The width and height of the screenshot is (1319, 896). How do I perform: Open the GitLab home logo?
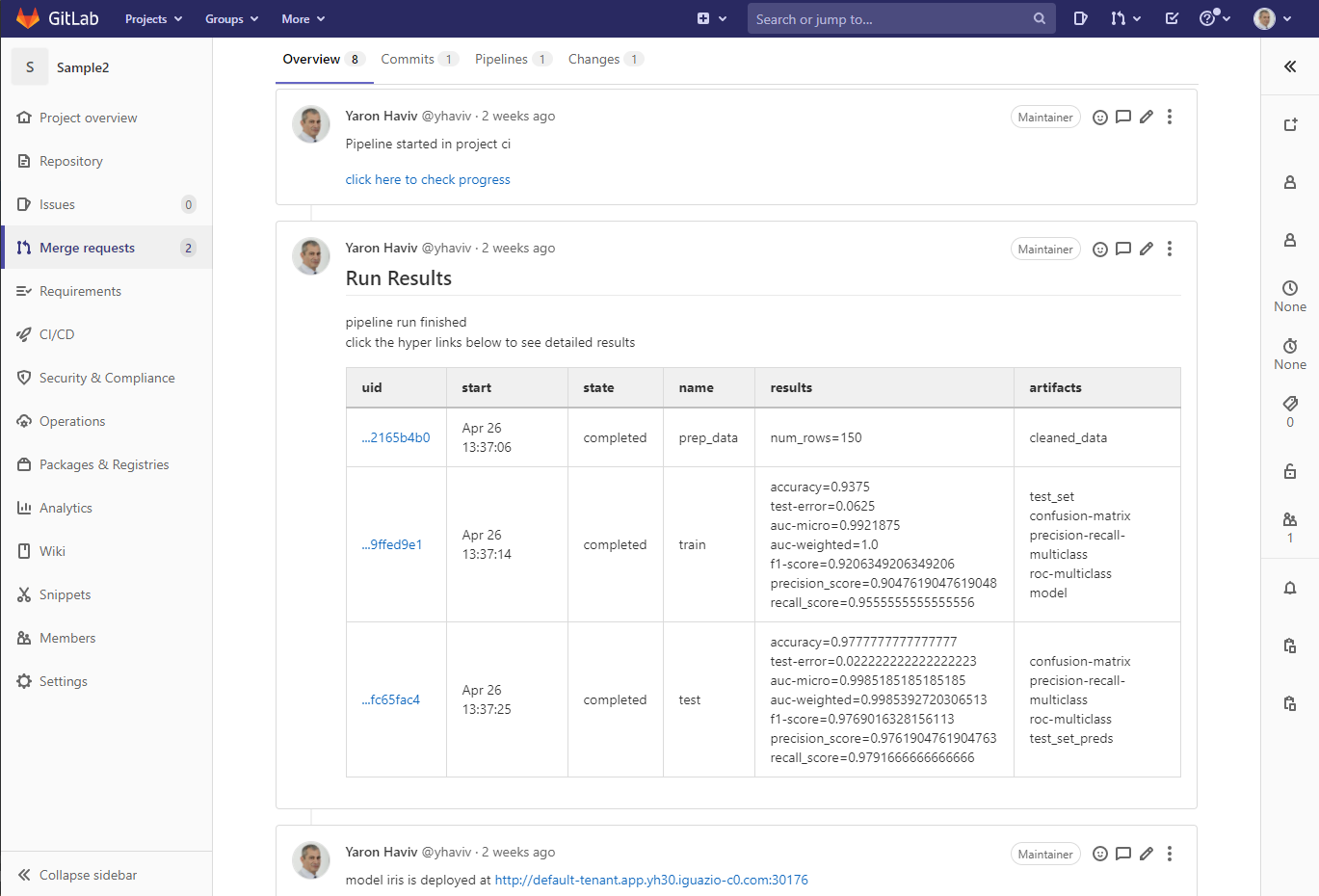(x=58, y=18)
